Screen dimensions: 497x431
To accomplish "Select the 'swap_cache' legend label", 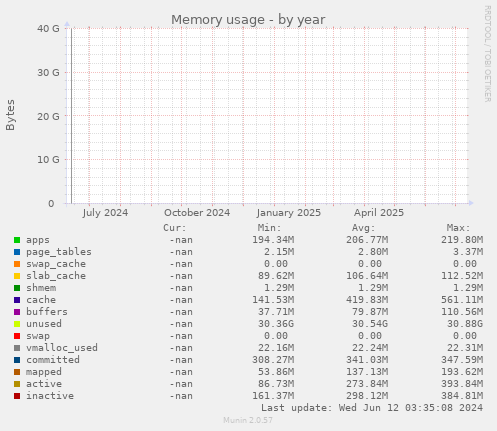I will 56,264.
